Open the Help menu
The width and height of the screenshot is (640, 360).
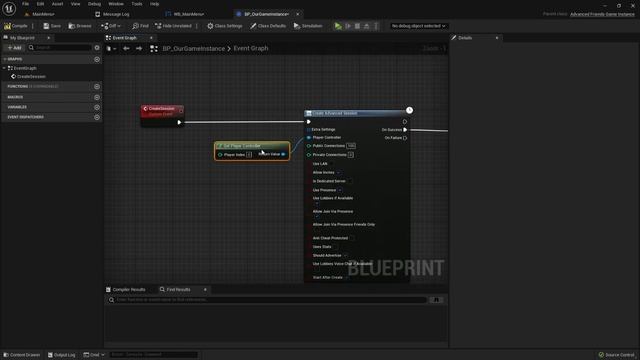[154, 4]
